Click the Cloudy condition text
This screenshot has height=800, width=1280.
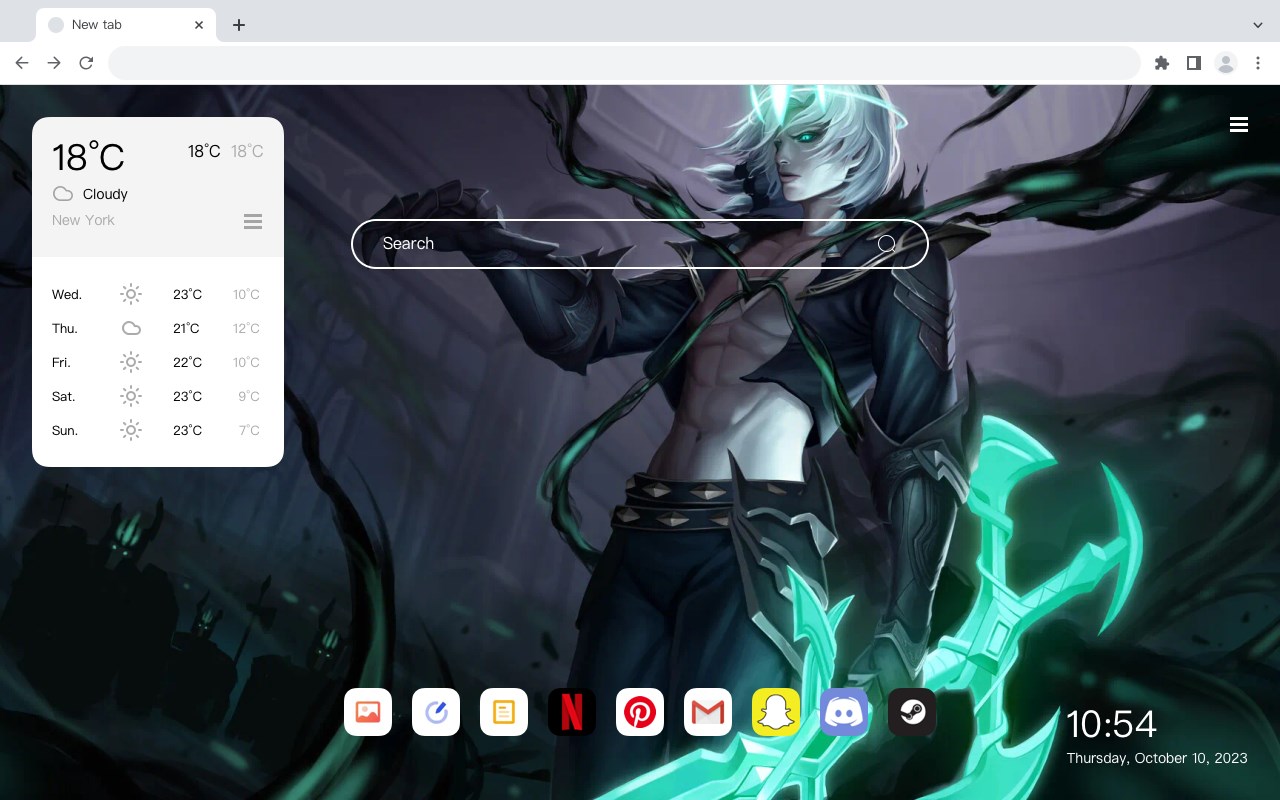pos(105,194)
